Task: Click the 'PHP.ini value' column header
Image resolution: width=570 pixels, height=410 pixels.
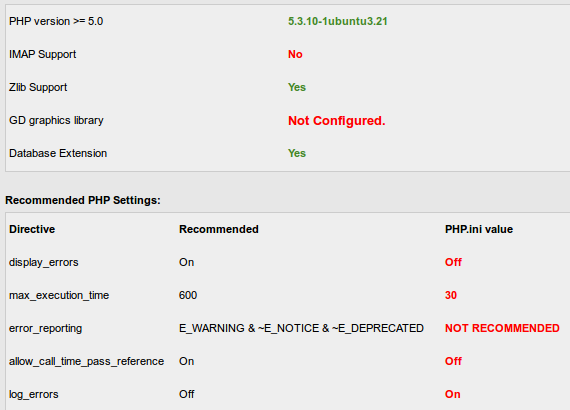Action: tap(479, 229)
